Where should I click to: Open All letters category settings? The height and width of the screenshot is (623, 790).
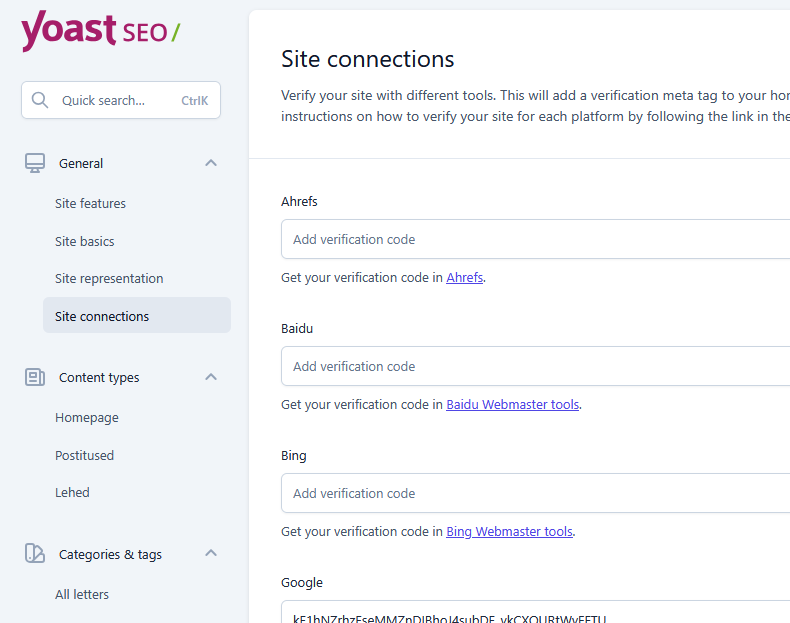coord(82,594)
